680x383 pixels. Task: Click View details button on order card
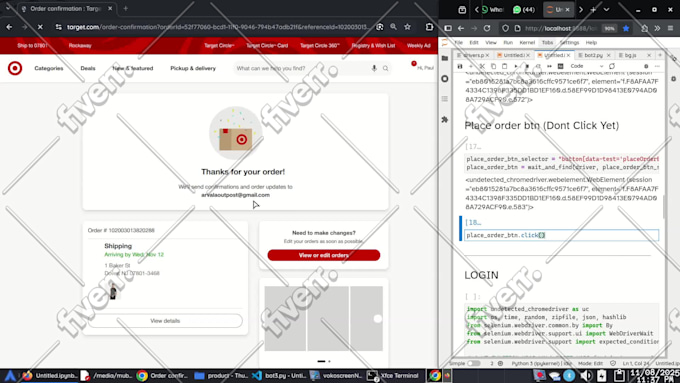point(165,321)
